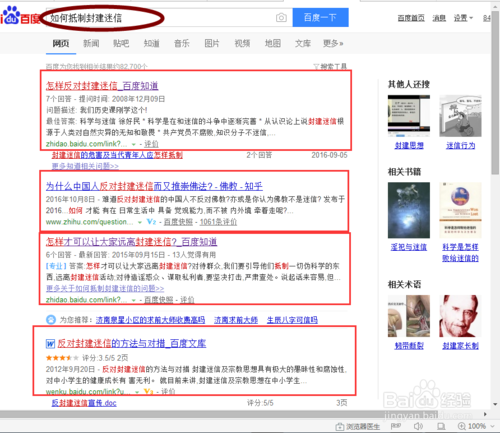Open 更多关于如何抵制封建迷信的问题>> link

pos(105,288)
